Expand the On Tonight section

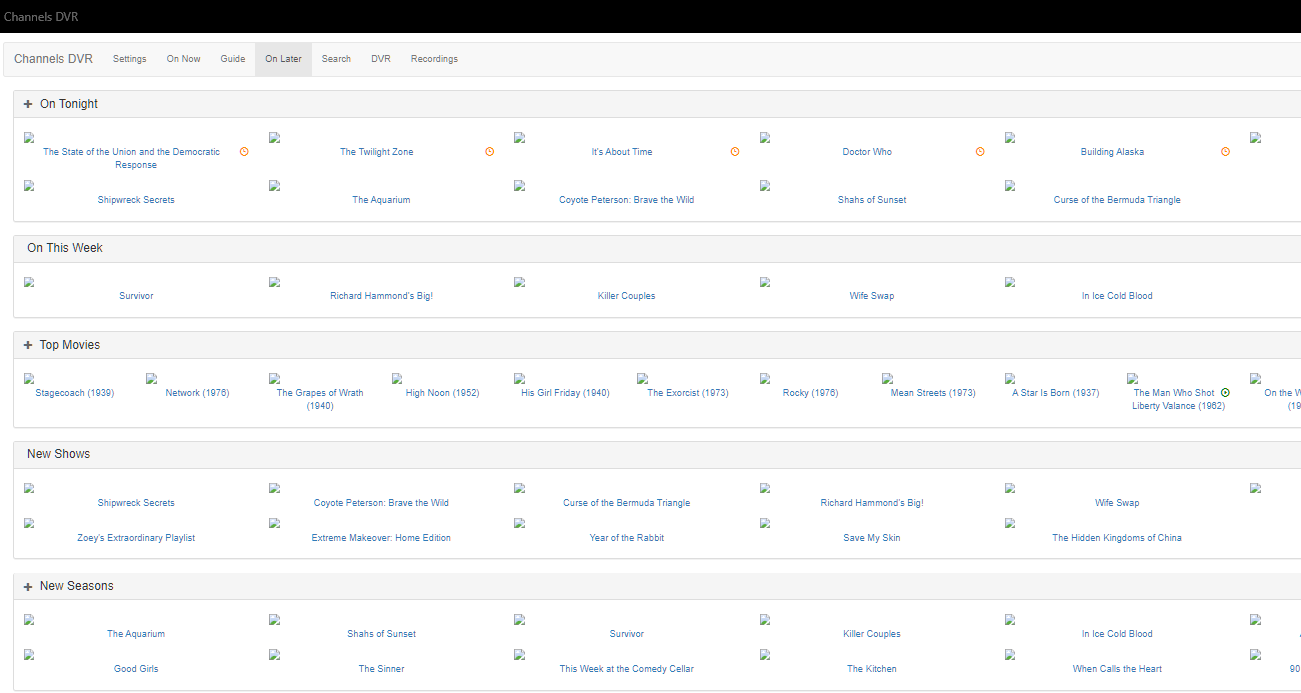click(28, 104)
